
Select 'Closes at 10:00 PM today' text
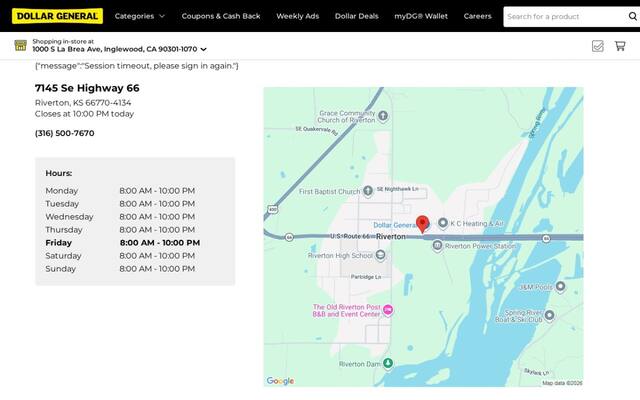point(84,114)
